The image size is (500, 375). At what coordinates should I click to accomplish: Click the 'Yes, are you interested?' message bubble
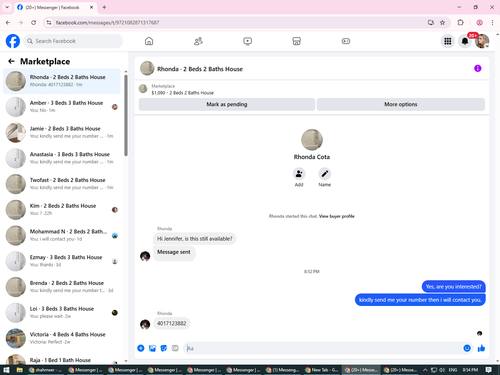pyautogui.click(x=453, y=287)
